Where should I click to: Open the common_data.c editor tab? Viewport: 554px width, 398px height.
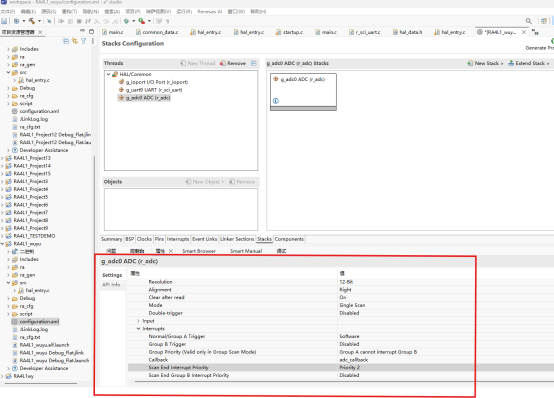click(x=157, y=32)
